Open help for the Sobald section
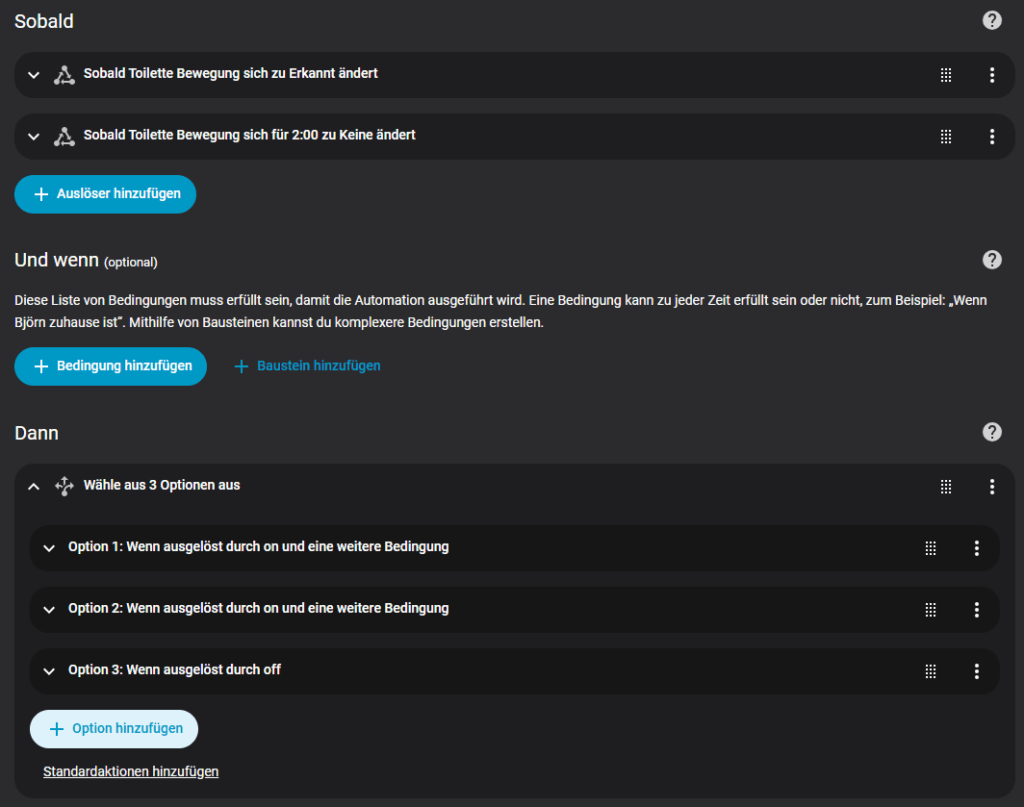 [x=991, y=21]
